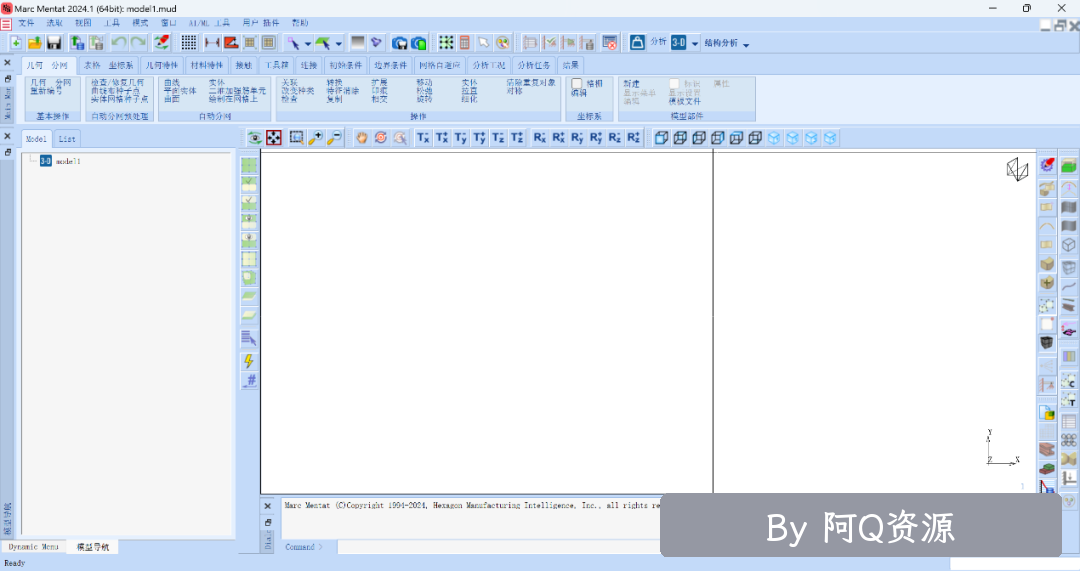Click the Fill View icon in the view toolbar
The image size is (1080, 571).
274,138
